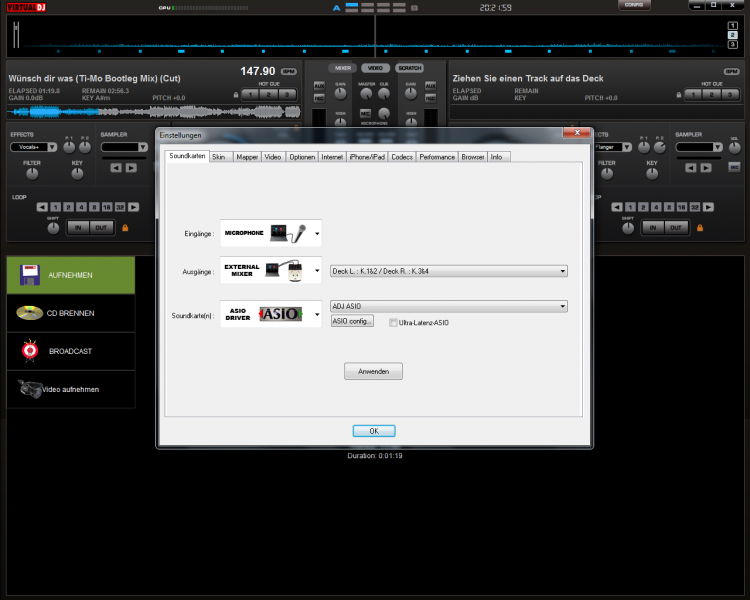Toggle the left REC mixer button
This screenshot has width=750, height=600.
319,98
